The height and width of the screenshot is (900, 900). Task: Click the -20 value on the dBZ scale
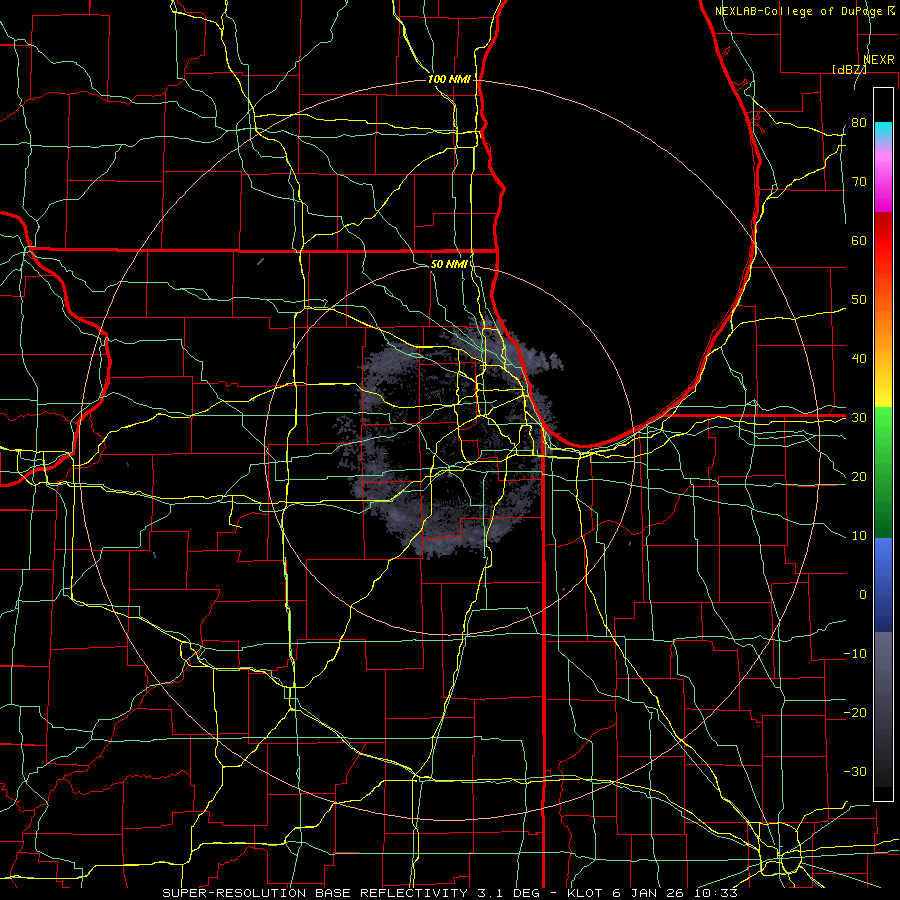tap(855, 712)
